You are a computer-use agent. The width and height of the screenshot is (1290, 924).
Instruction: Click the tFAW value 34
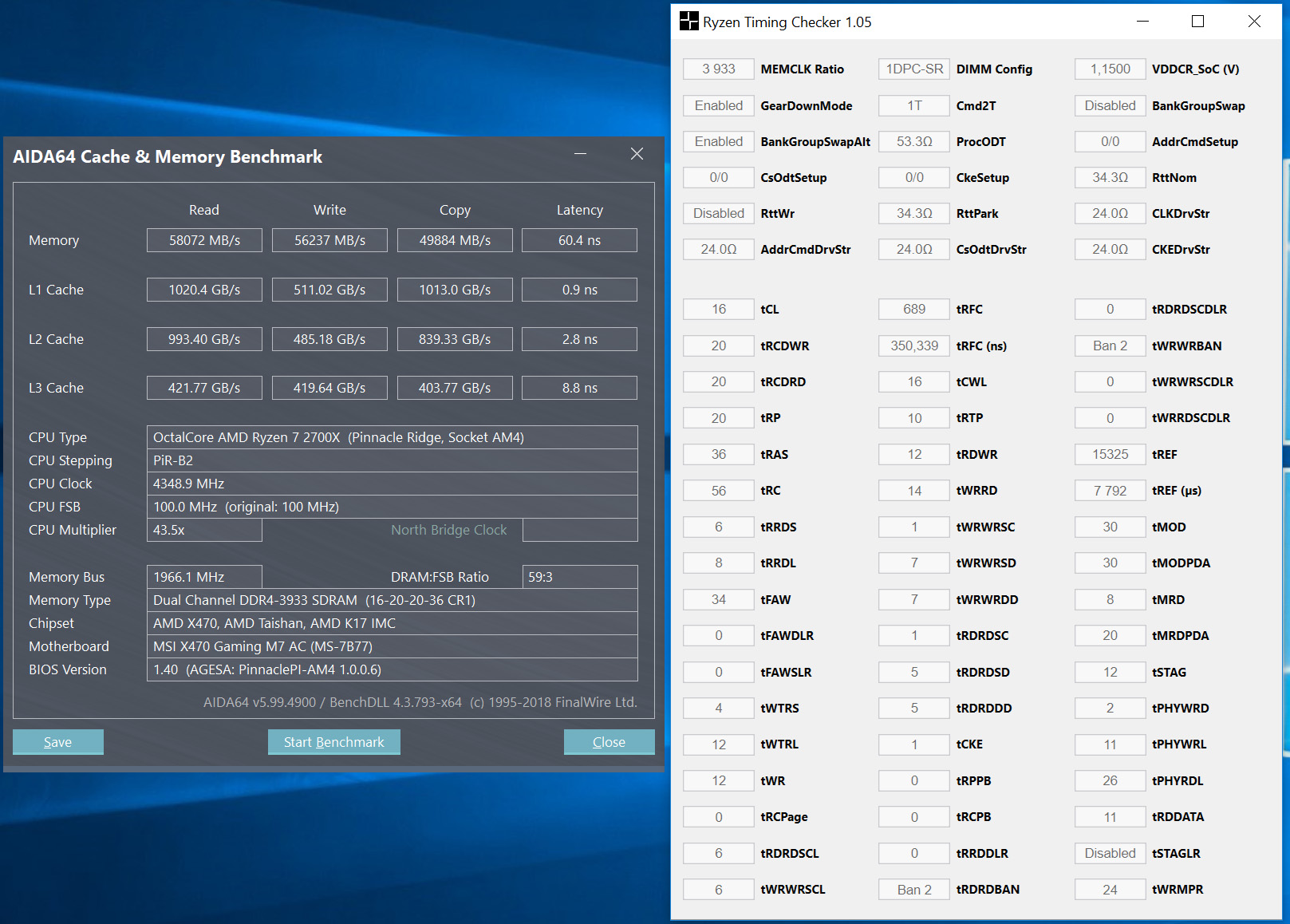[719, 599]
